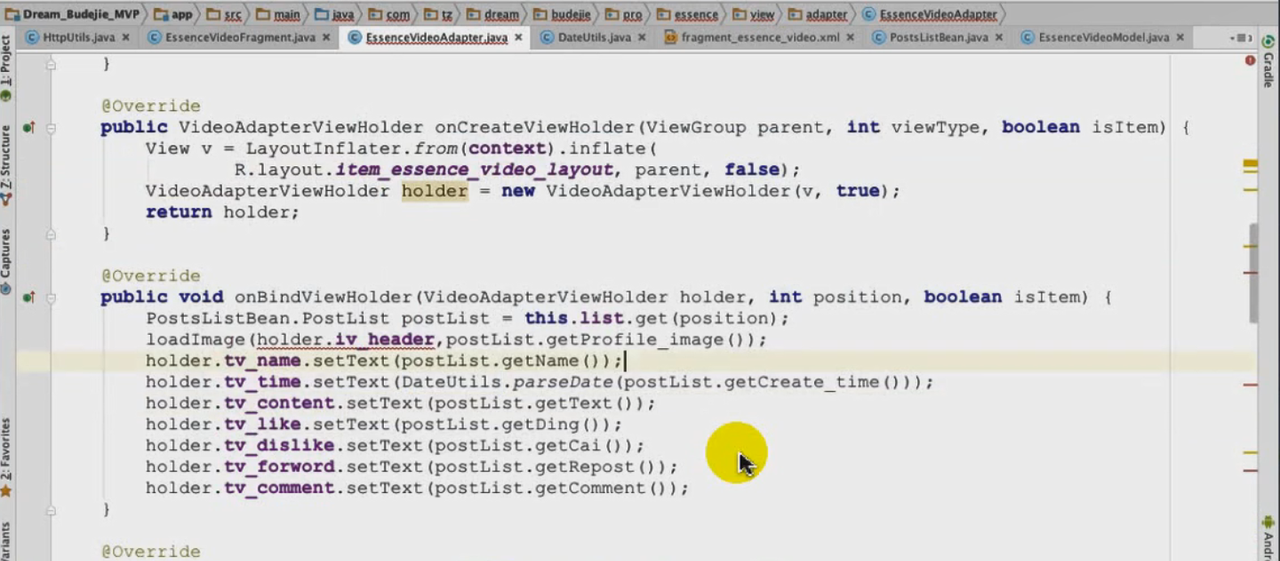Open the Build Variants side panel
1280x561 pixels.
point(6,542)
